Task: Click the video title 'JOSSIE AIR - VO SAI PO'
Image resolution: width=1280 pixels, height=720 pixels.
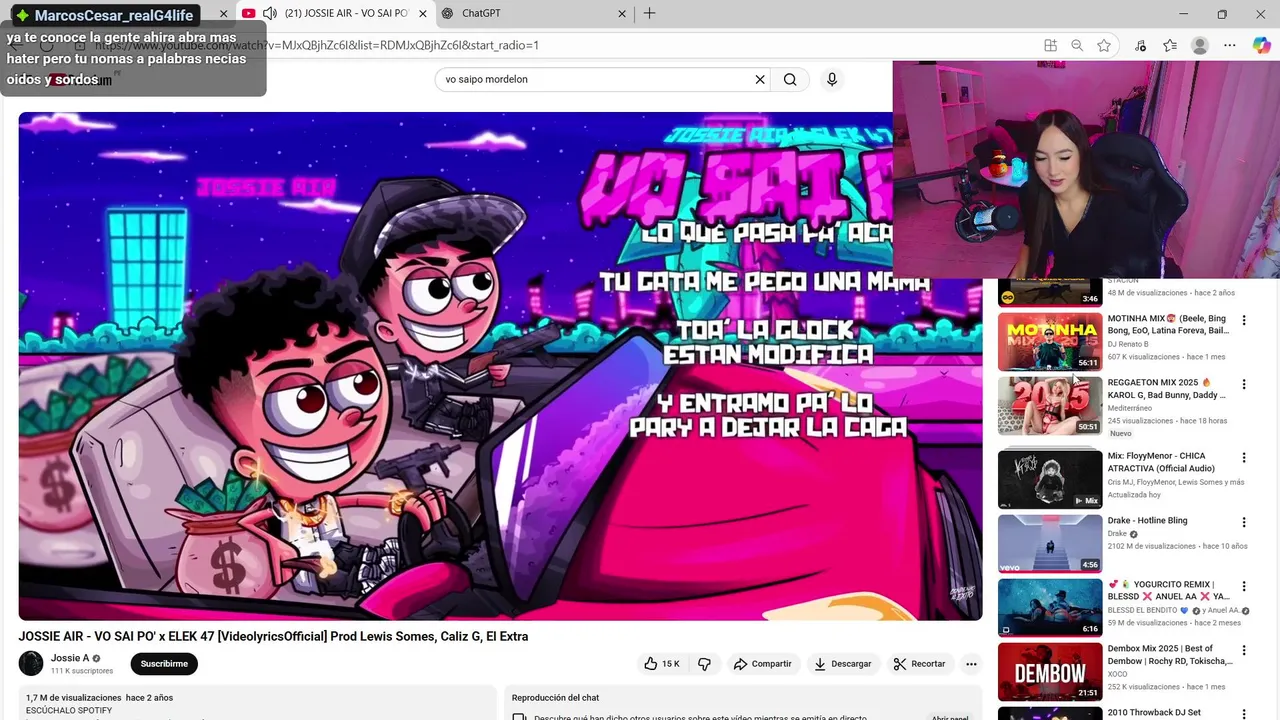Action: pos(273,636)
